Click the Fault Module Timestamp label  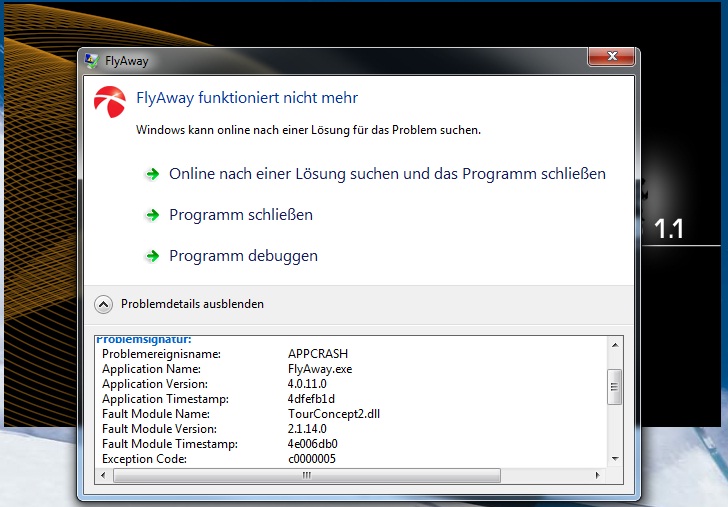(170, 444)
